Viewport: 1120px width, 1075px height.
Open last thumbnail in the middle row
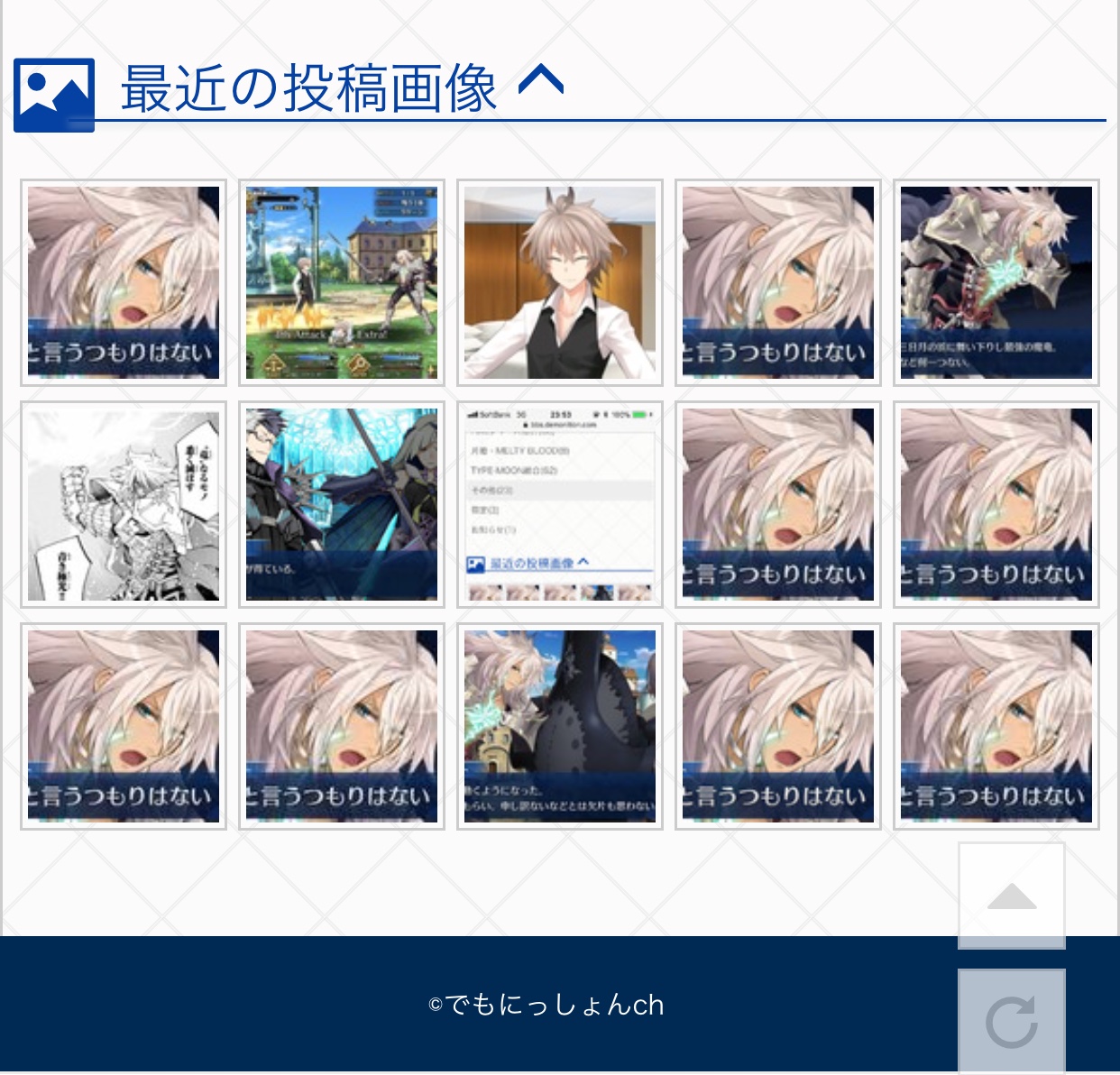(x=996, y=504)
